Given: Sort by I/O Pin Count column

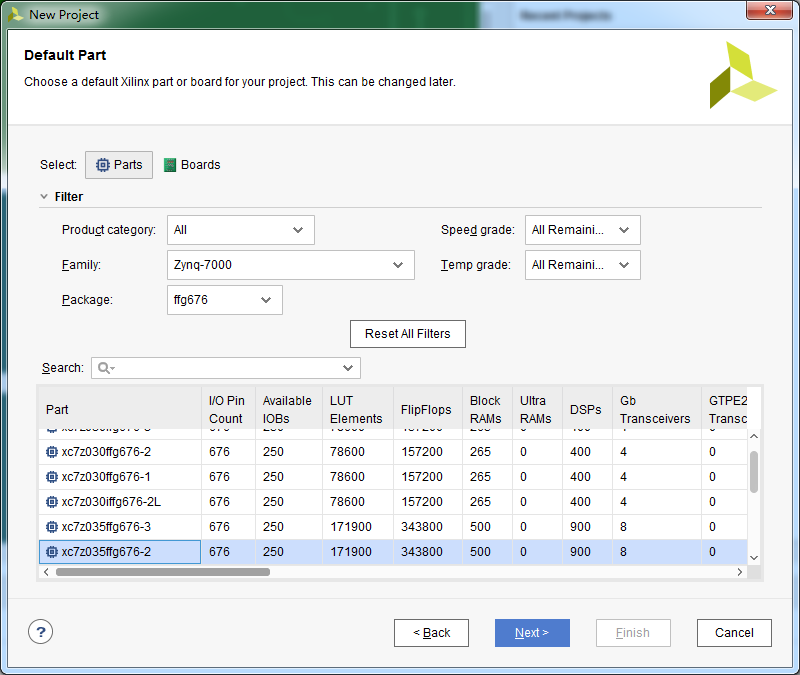Looking at the screenshot, I should click(x=228, y=409).
